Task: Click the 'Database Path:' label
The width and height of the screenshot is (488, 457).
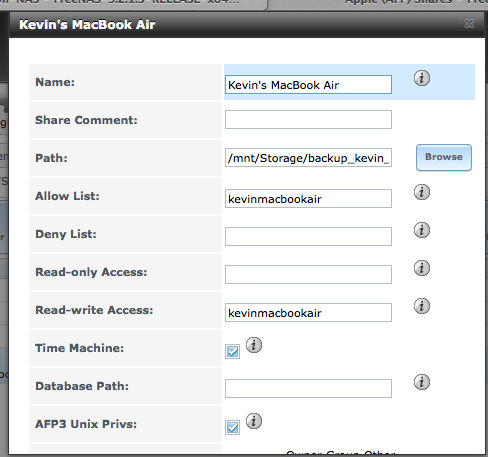Action: coord(82,386)
